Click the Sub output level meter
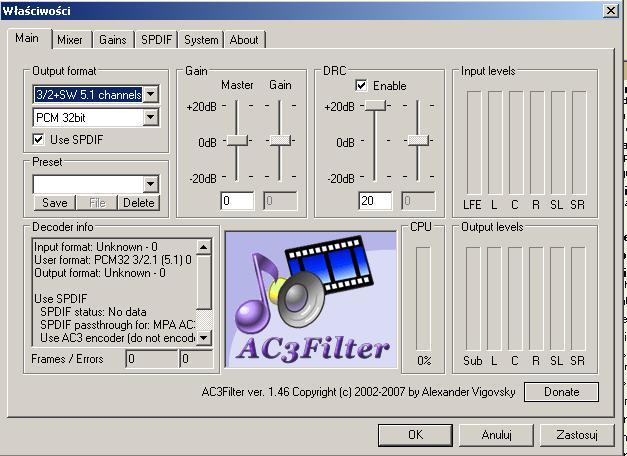The image size is (627, 456). 473,299
